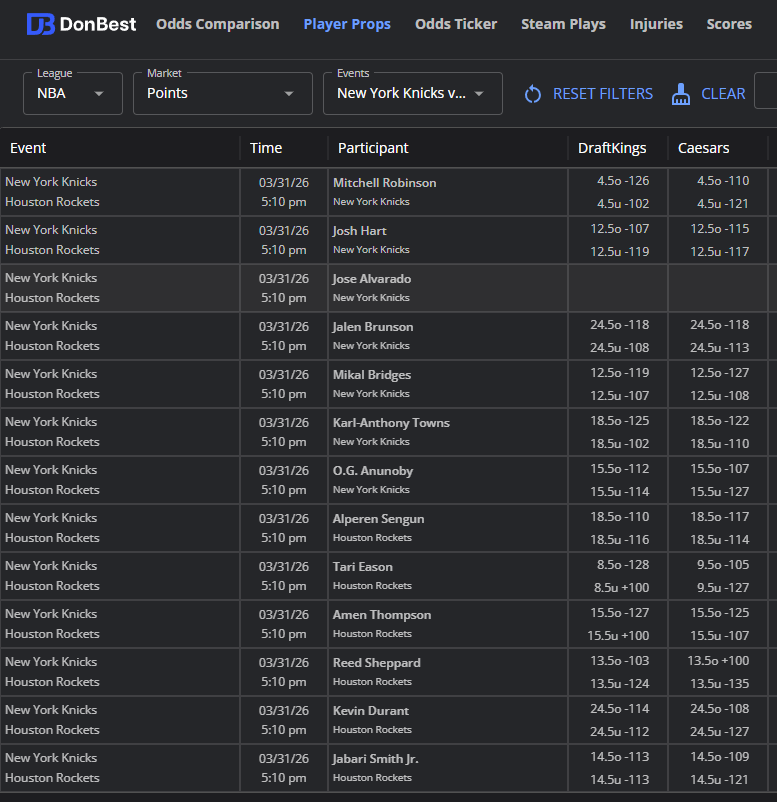777x802 pixels.
Task: Select O.G. Anunoby participant name
Action: 373,471
